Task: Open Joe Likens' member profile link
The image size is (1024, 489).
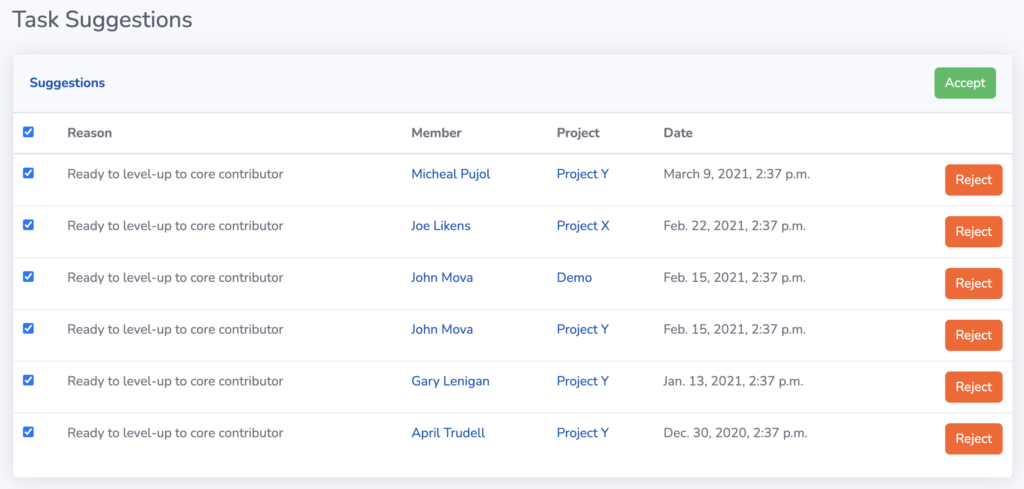Action: tap(441, 226)
